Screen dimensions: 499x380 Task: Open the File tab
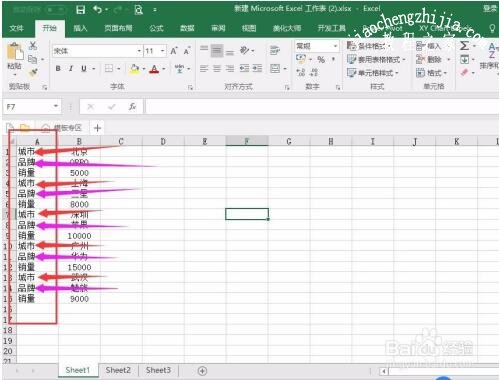point(16,28)
